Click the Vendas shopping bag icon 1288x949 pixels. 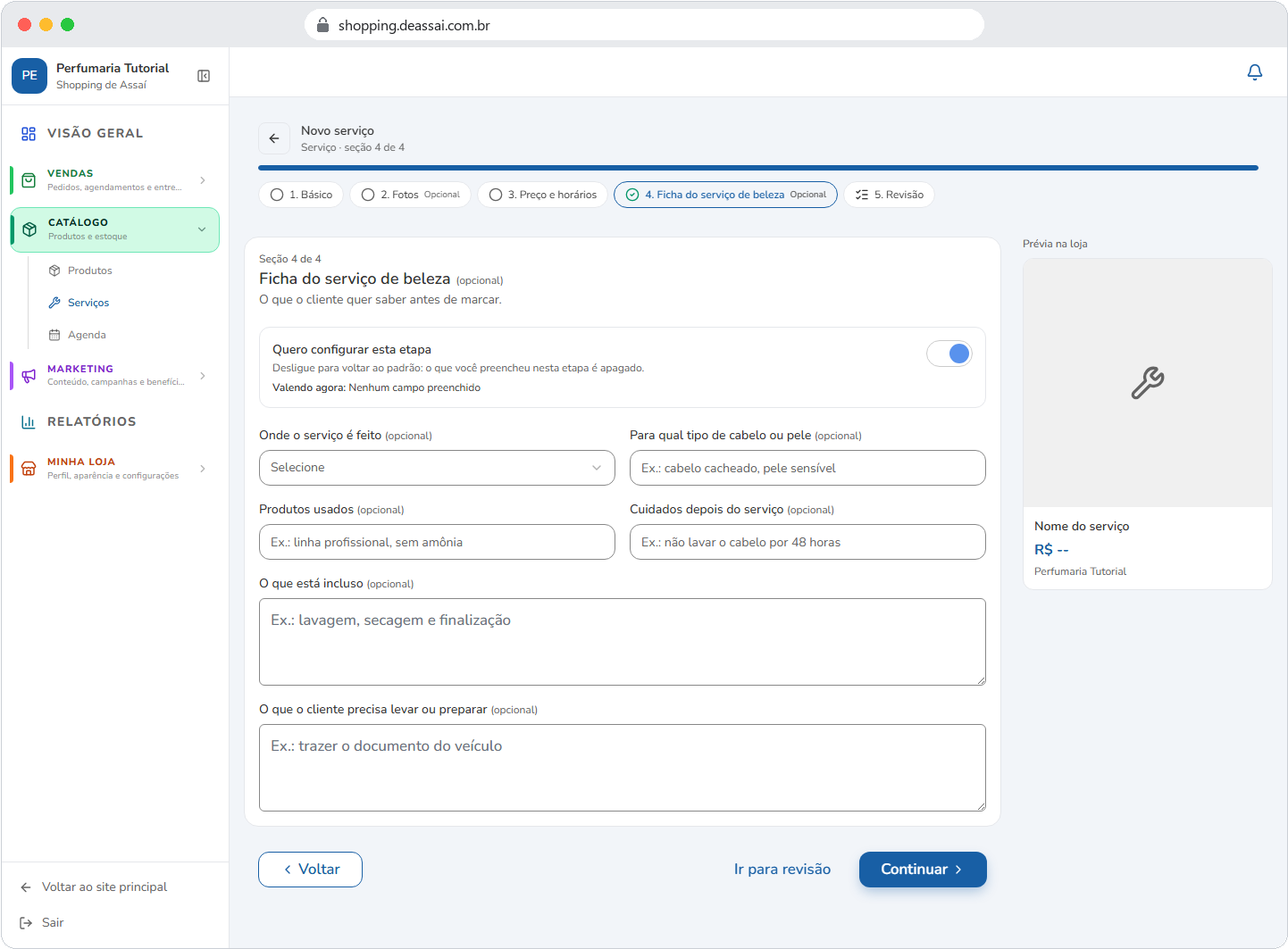pos(29,180)
